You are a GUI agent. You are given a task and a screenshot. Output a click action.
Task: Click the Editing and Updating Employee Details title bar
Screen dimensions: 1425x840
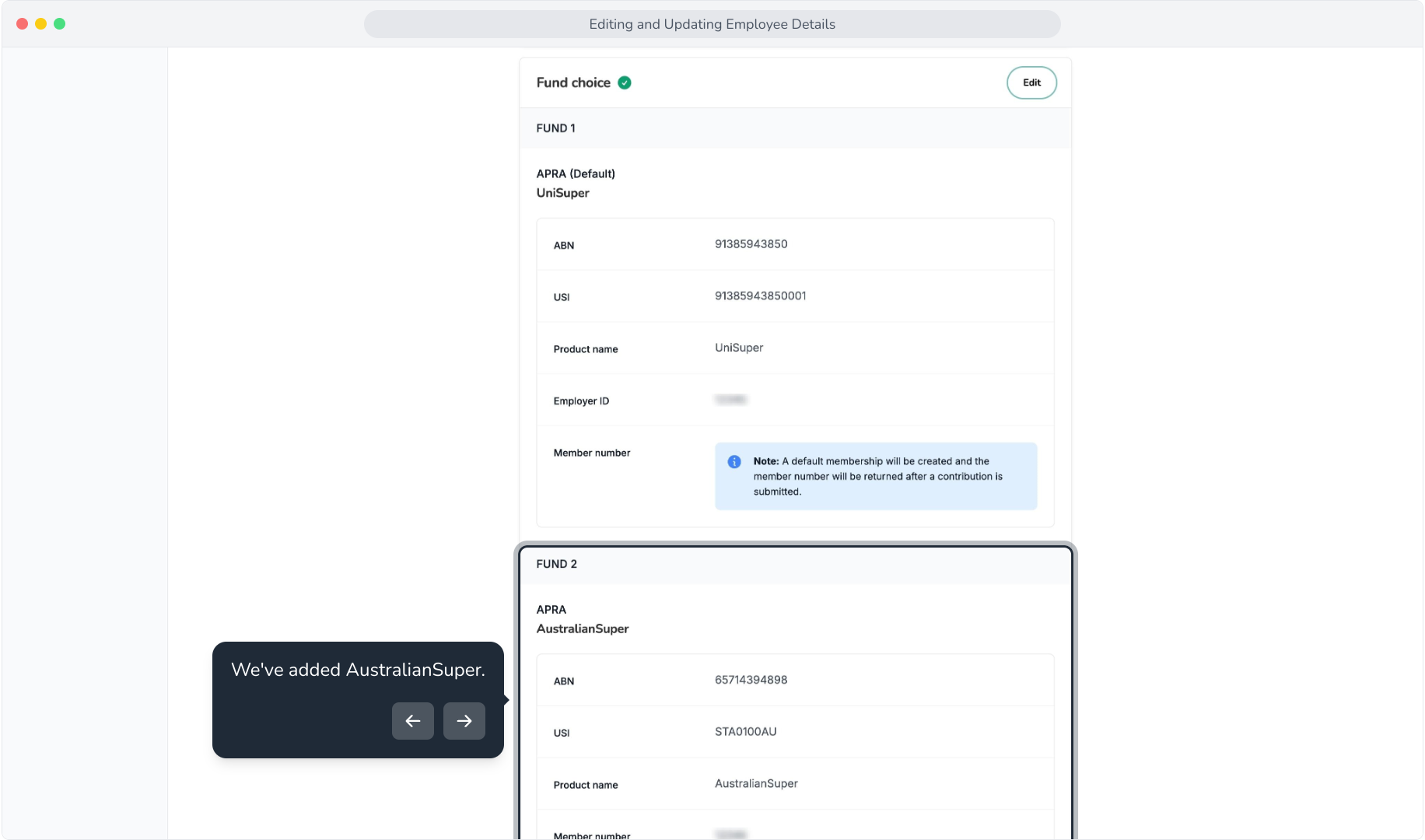point(712,24)
